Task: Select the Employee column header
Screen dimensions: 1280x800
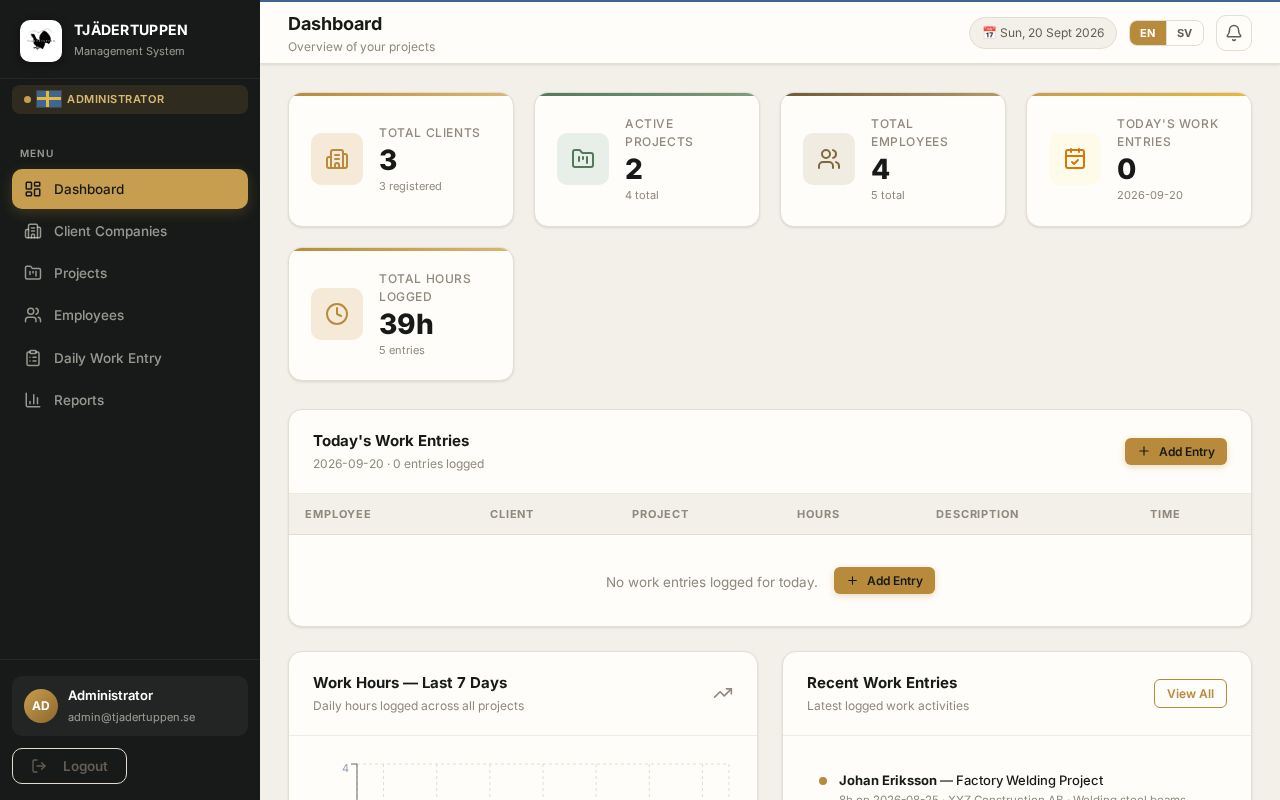Action: pos(338,514)
